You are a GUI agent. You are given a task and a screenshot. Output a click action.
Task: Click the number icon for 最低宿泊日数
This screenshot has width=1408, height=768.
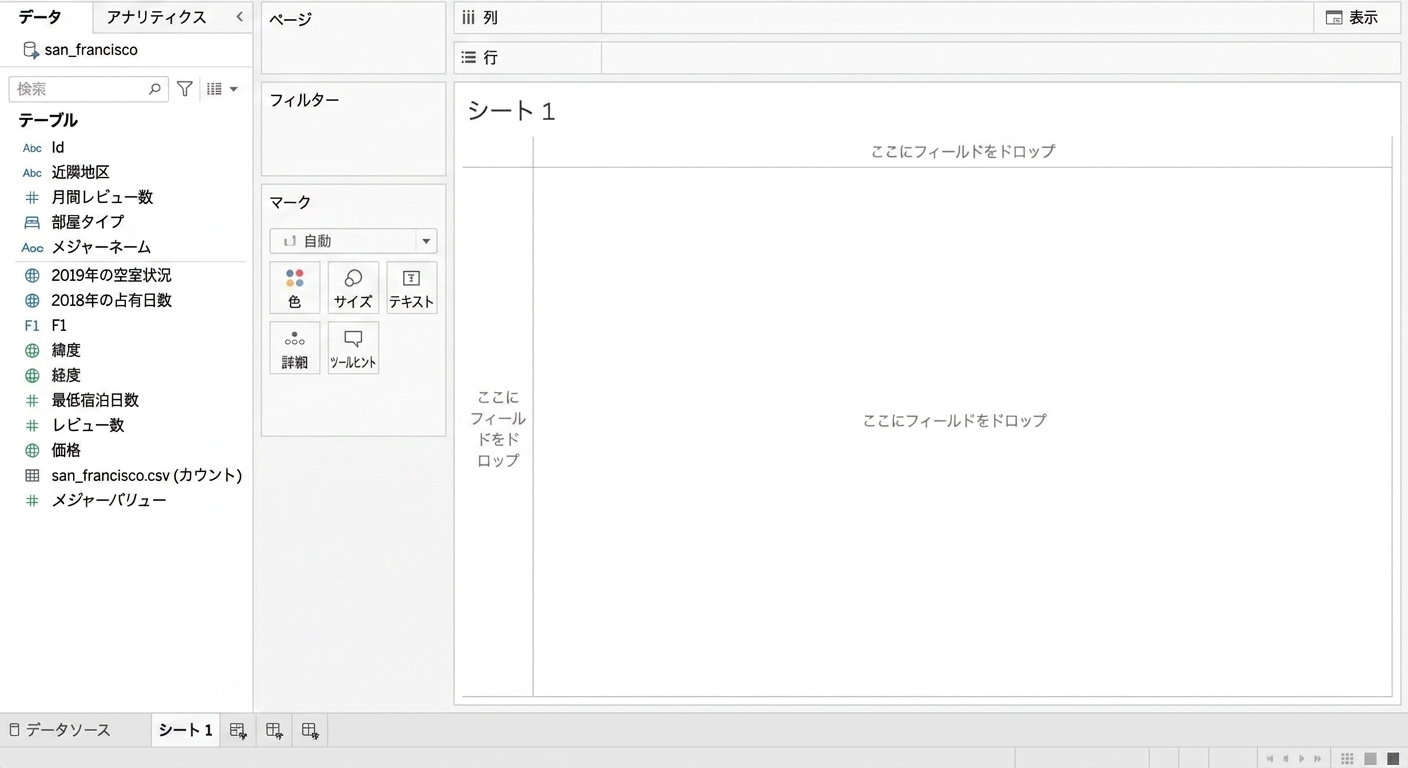pos(32,401)
